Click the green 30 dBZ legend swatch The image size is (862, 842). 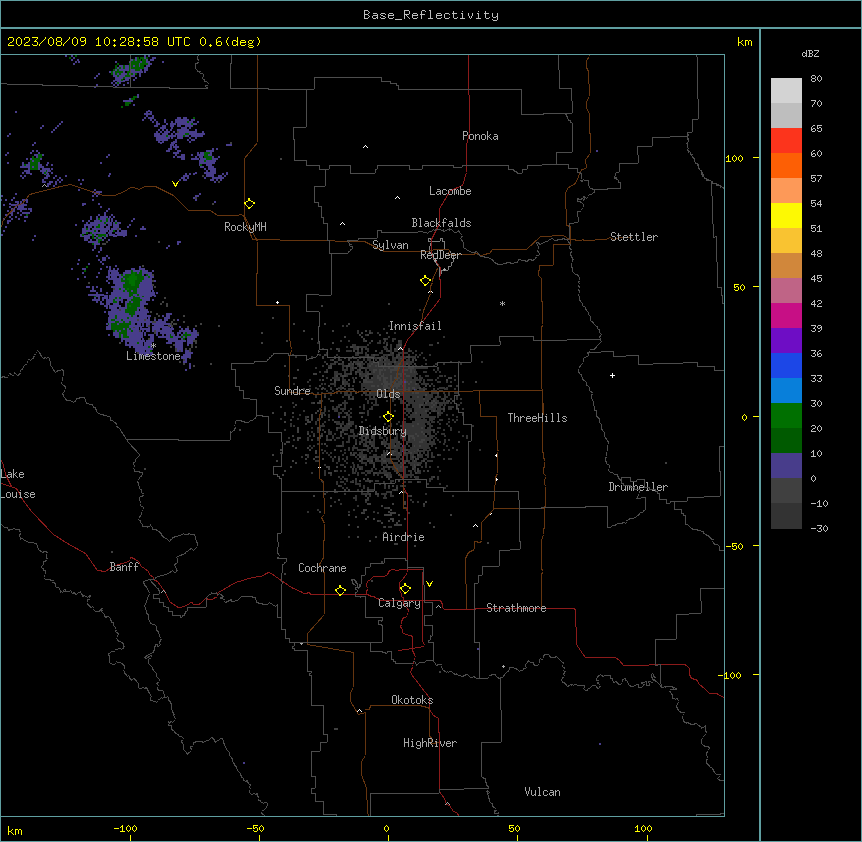point(786,416)
